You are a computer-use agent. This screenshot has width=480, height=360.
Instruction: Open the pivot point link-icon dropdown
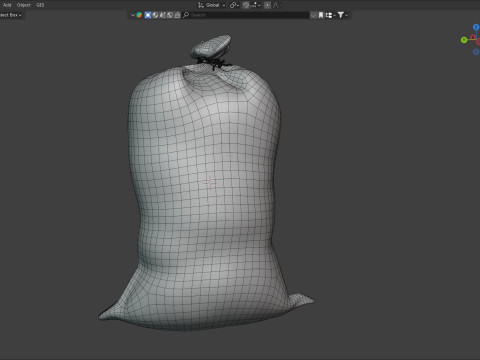[234, 5]
